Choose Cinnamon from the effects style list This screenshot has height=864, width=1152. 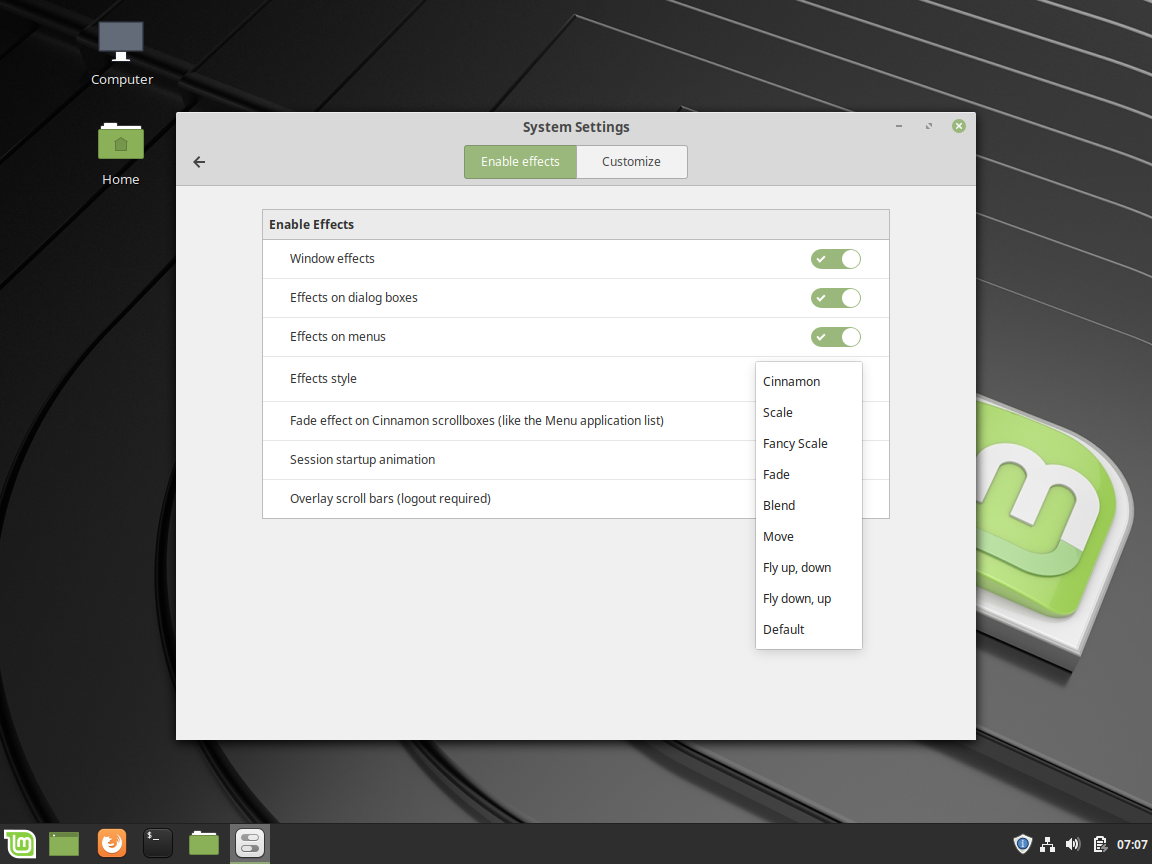(808, 381)
